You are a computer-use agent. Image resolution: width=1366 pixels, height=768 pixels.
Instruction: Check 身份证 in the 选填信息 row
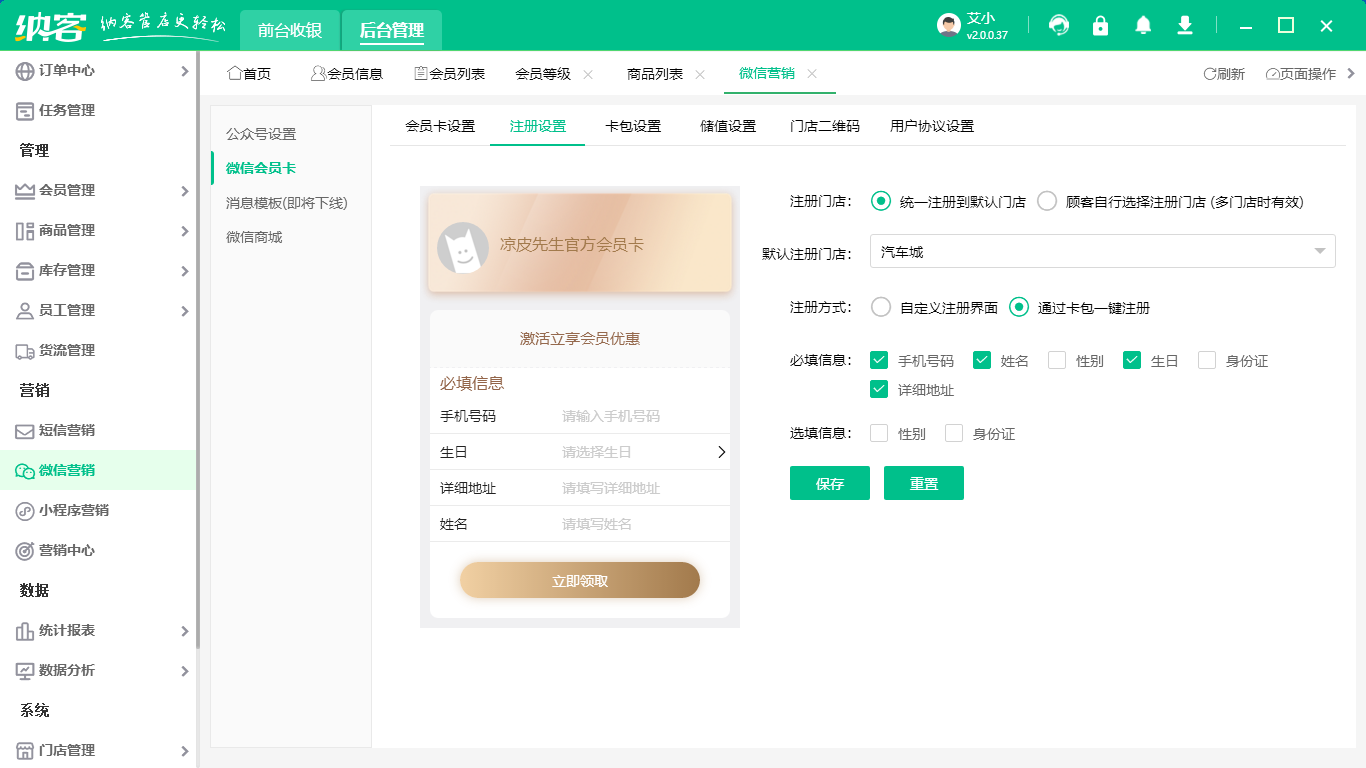point(953,433)
